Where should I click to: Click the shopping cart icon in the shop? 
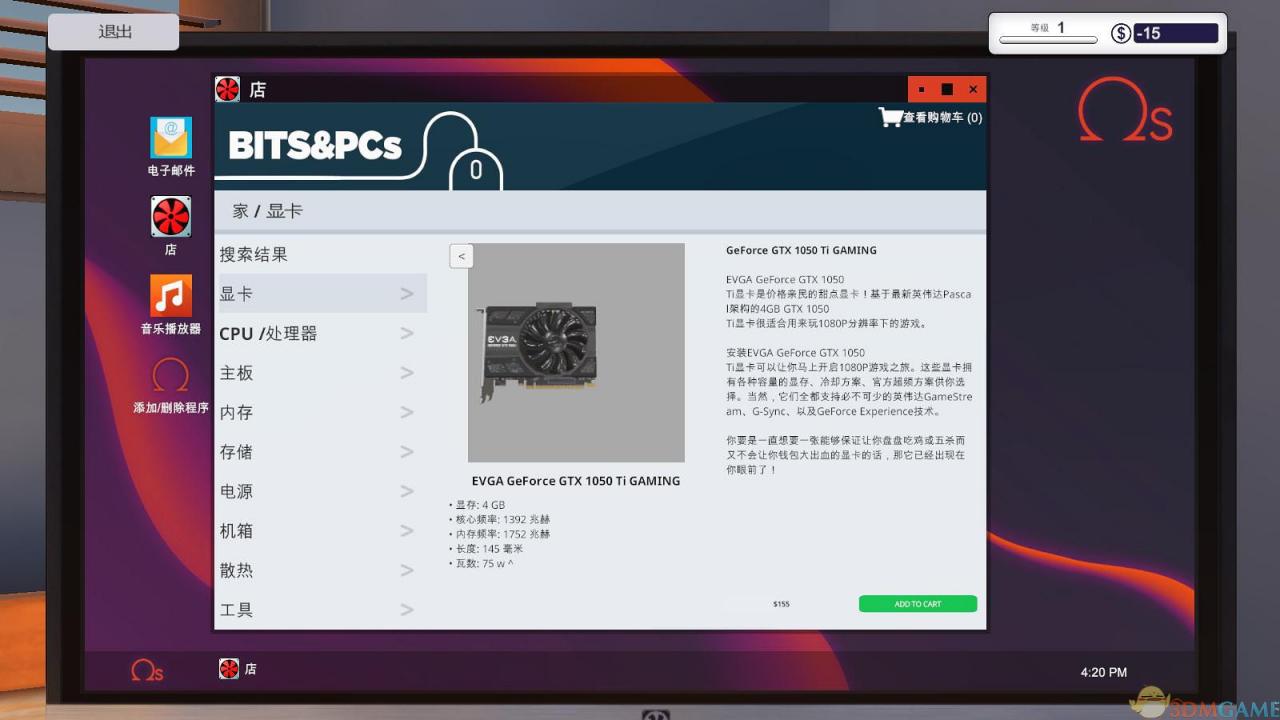890,116
